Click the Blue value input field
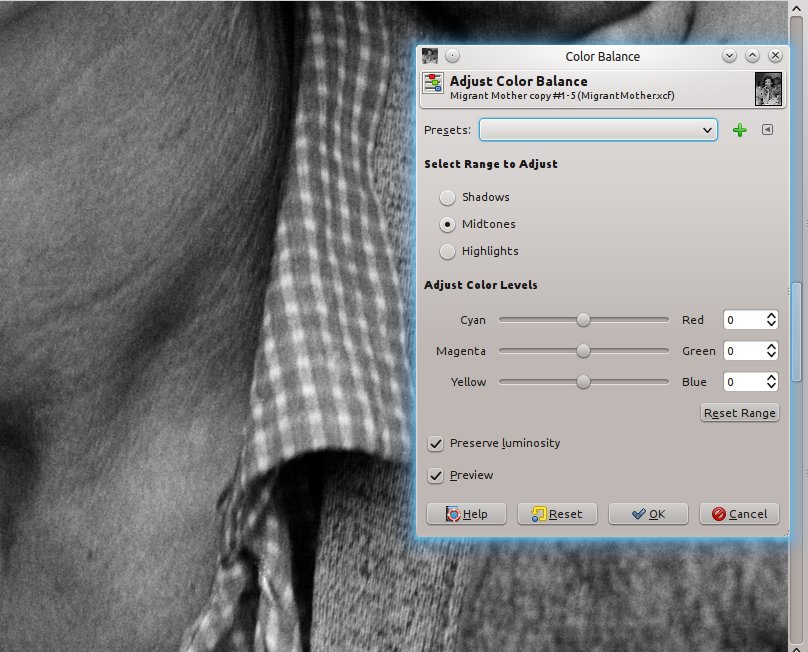 pyautogui.click(x=744, y=382)
